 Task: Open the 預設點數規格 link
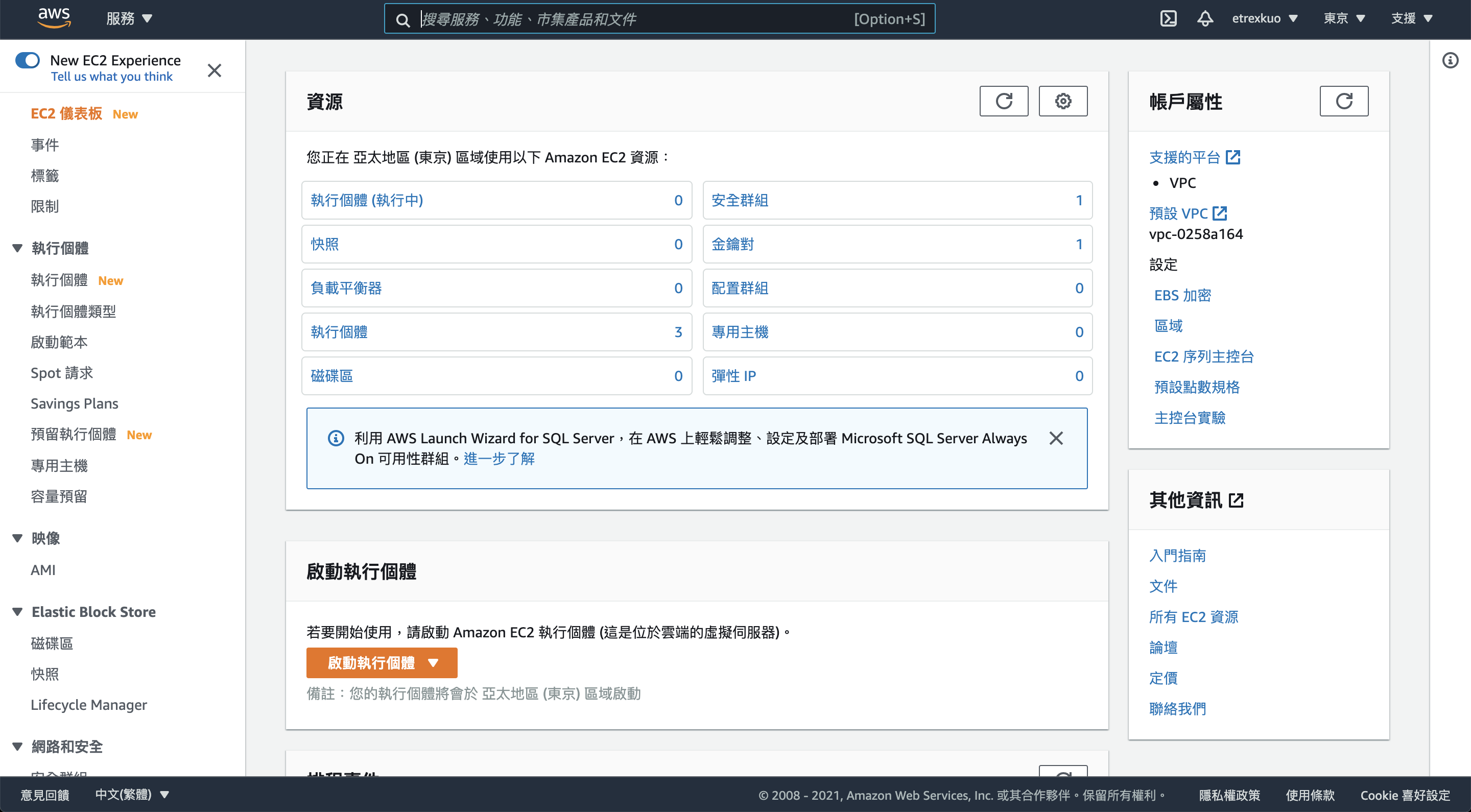click(x=1197, y=387)
